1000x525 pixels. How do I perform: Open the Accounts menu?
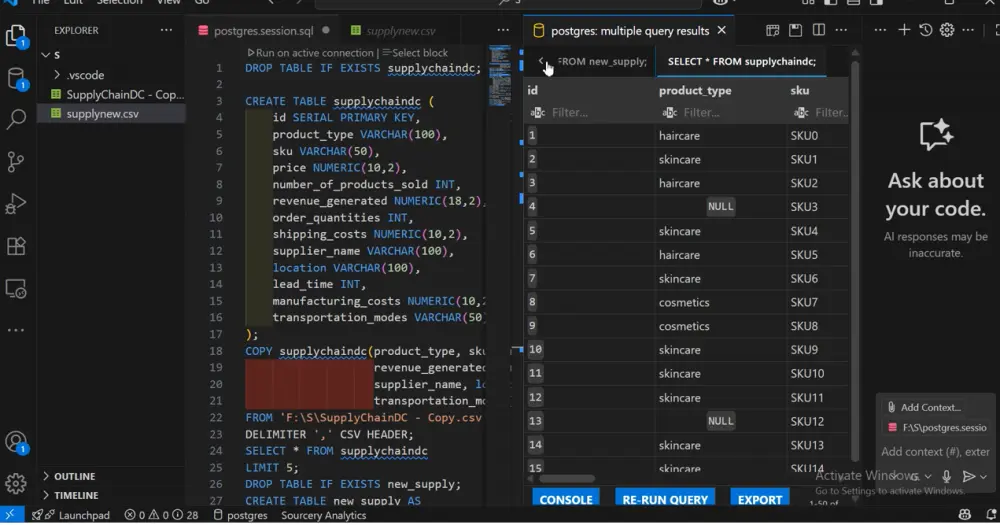pos(16,442)
